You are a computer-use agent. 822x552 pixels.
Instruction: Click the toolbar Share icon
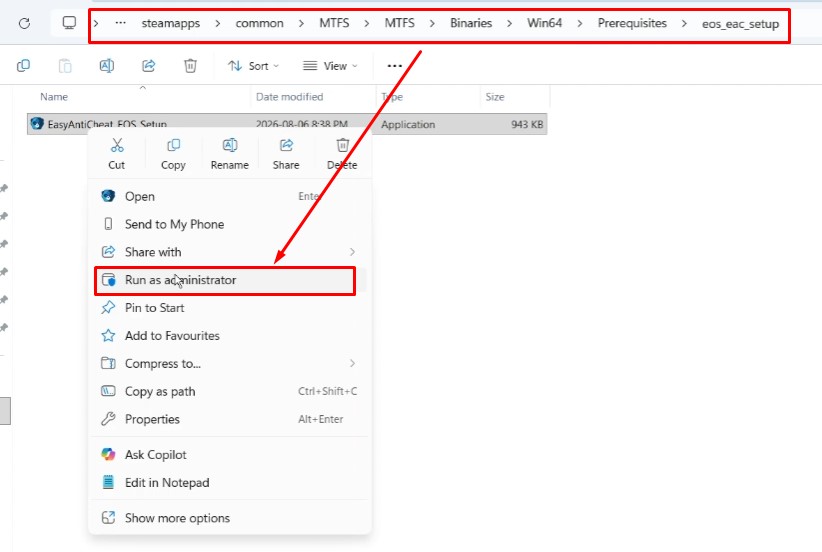pos(149,66)
